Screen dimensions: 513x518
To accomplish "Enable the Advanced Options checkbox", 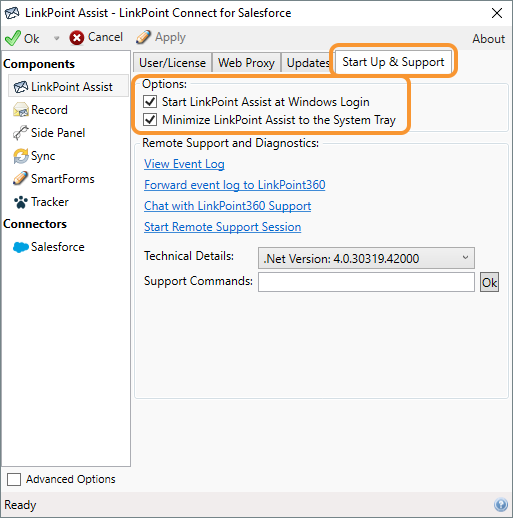I will click(14, 479).
